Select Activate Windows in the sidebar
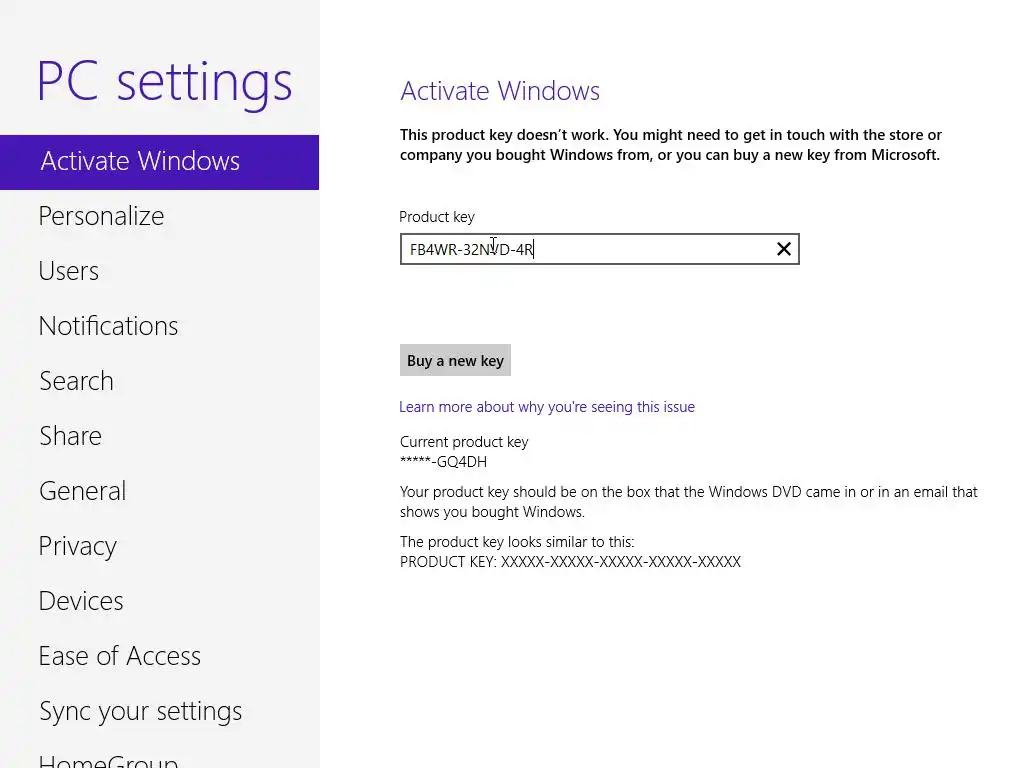1024x768 pixels. (x=159, y=162)
